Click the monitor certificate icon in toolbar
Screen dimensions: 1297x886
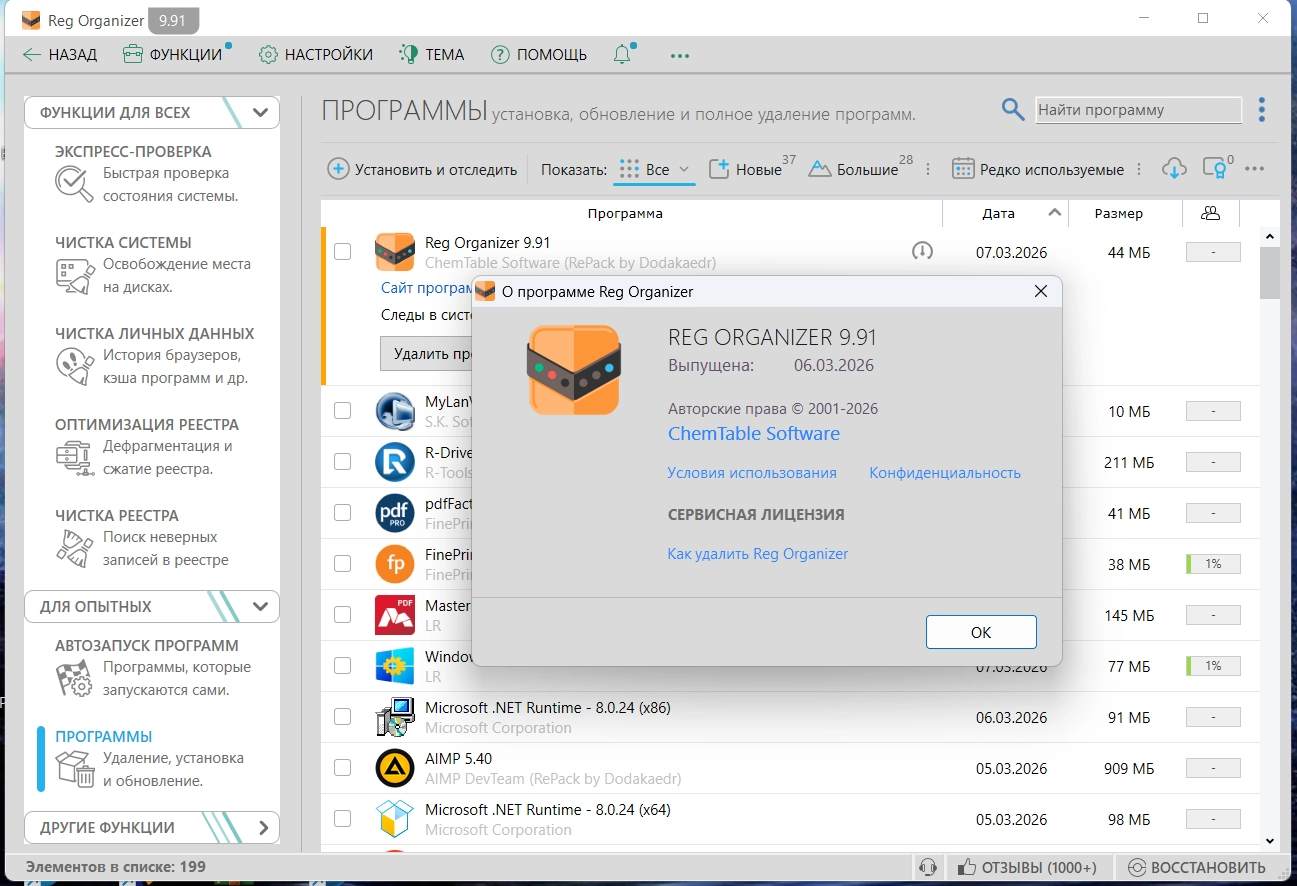1215,169
